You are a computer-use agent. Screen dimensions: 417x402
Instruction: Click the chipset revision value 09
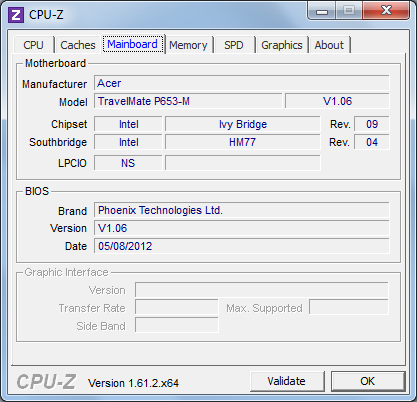click(372, 124)
